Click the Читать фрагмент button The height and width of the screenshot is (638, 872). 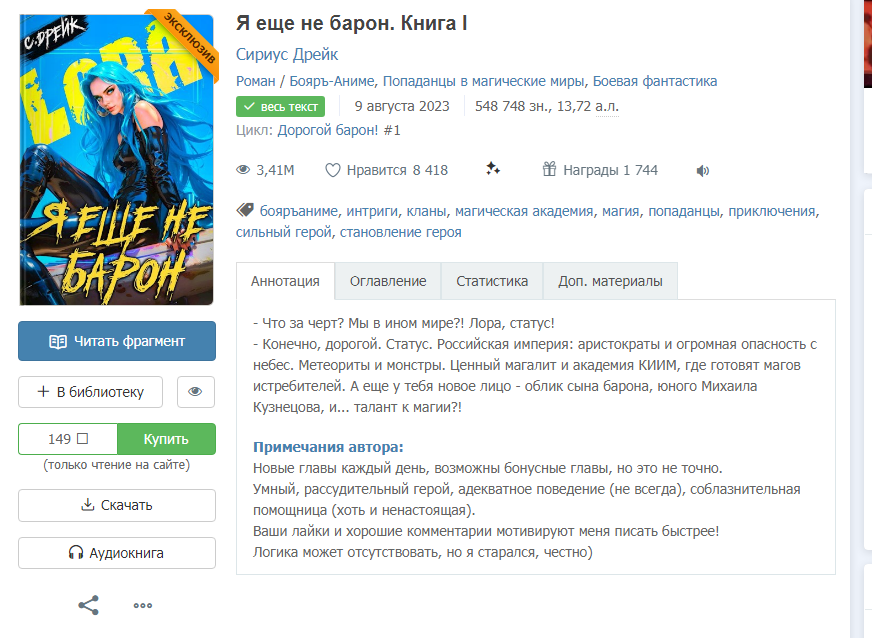click(117, 341)
